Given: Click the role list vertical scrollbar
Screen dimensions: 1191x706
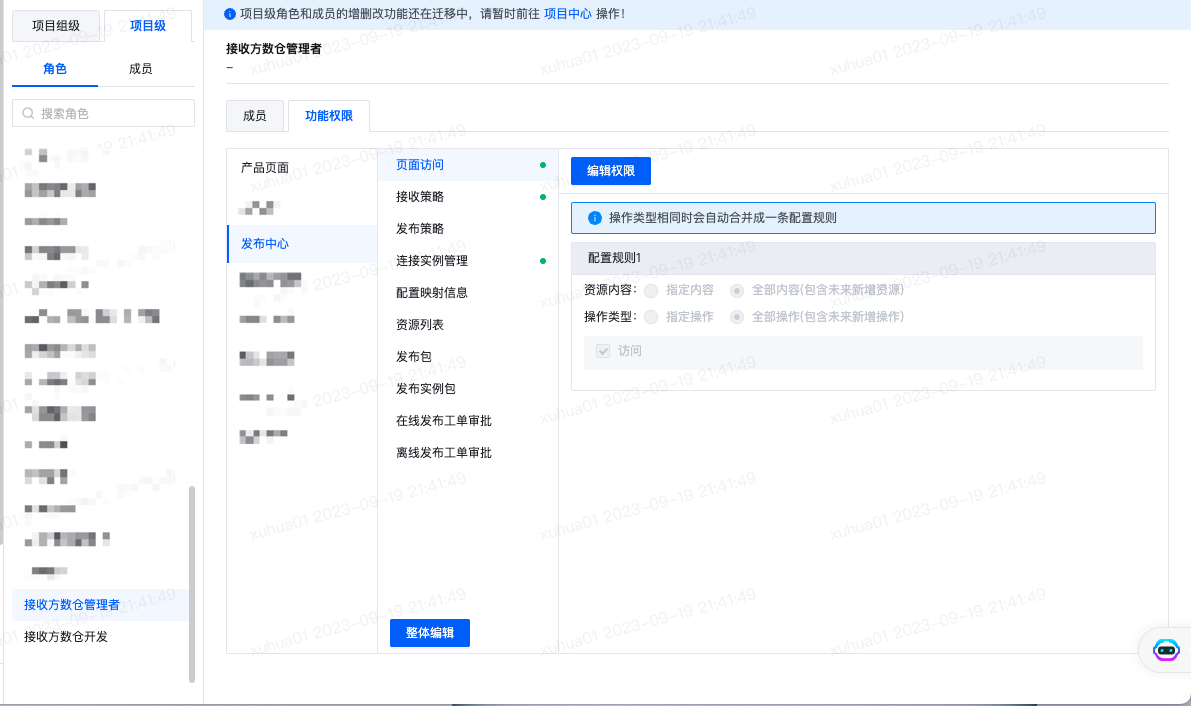Looking at the screenshot, I should point(191,584).
